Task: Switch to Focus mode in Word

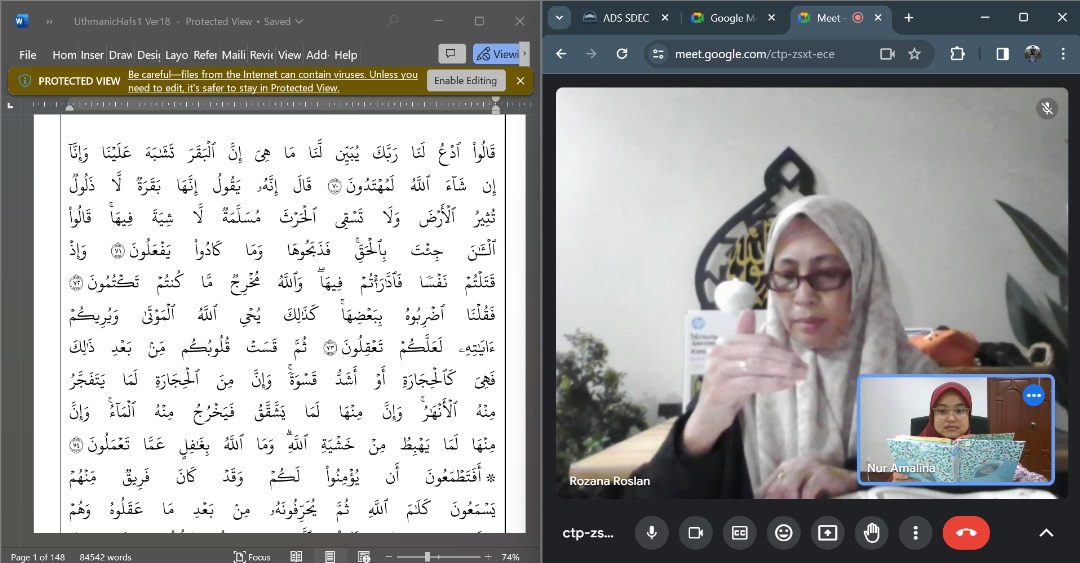Action: [x=252, y=557]
